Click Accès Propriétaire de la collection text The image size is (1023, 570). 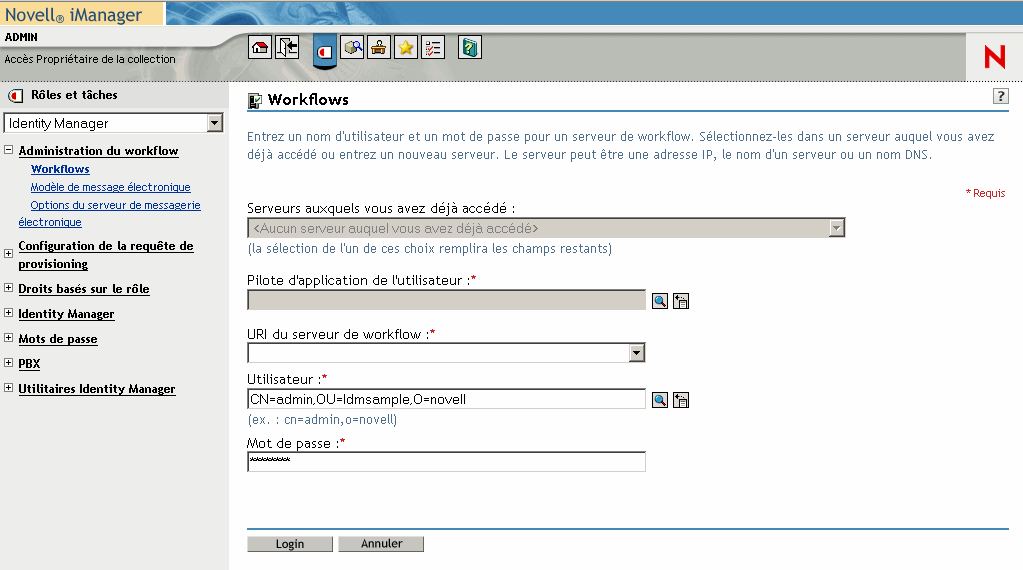click(90, 59)
